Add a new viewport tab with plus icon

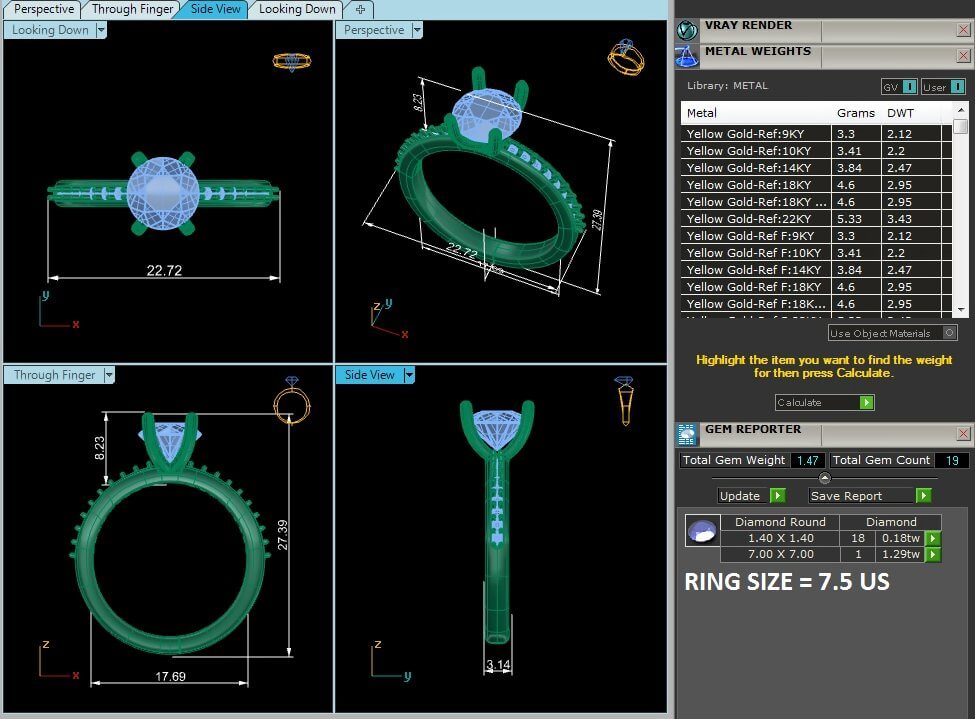click(x=360, y=9)
